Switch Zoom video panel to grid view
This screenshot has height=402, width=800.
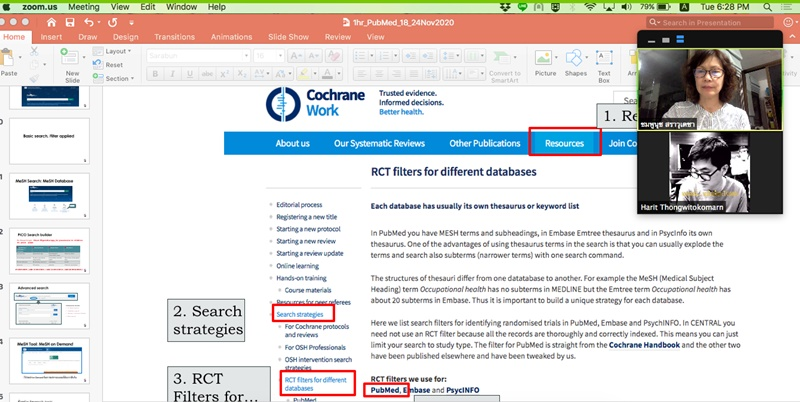click(680, 39)
